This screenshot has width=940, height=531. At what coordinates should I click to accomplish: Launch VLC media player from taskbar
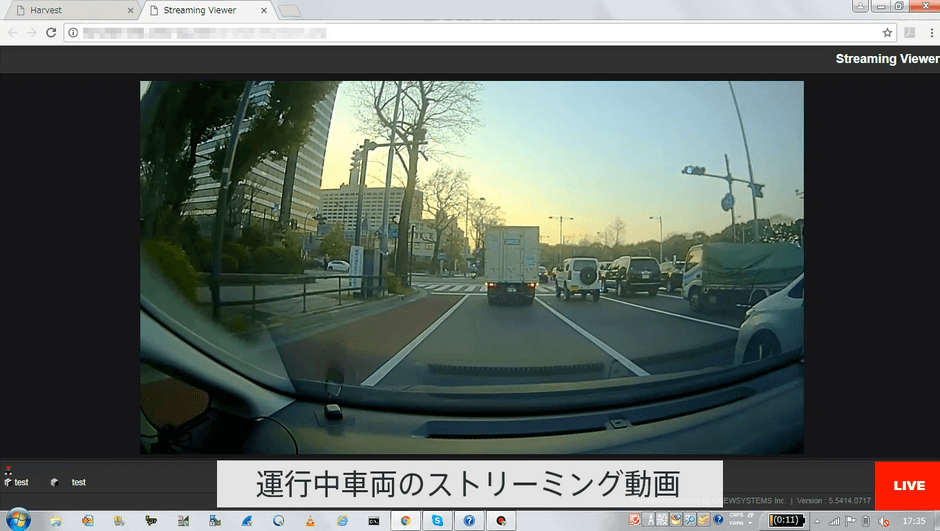[x=309, y=520]
